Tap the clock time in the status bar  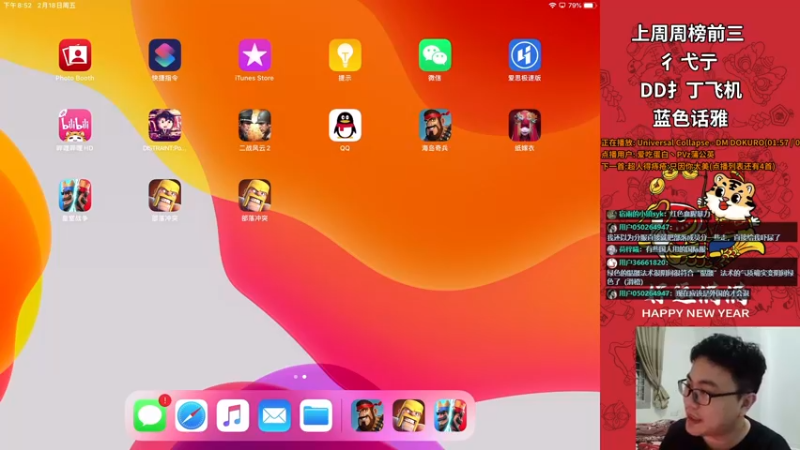click(18, 5)
